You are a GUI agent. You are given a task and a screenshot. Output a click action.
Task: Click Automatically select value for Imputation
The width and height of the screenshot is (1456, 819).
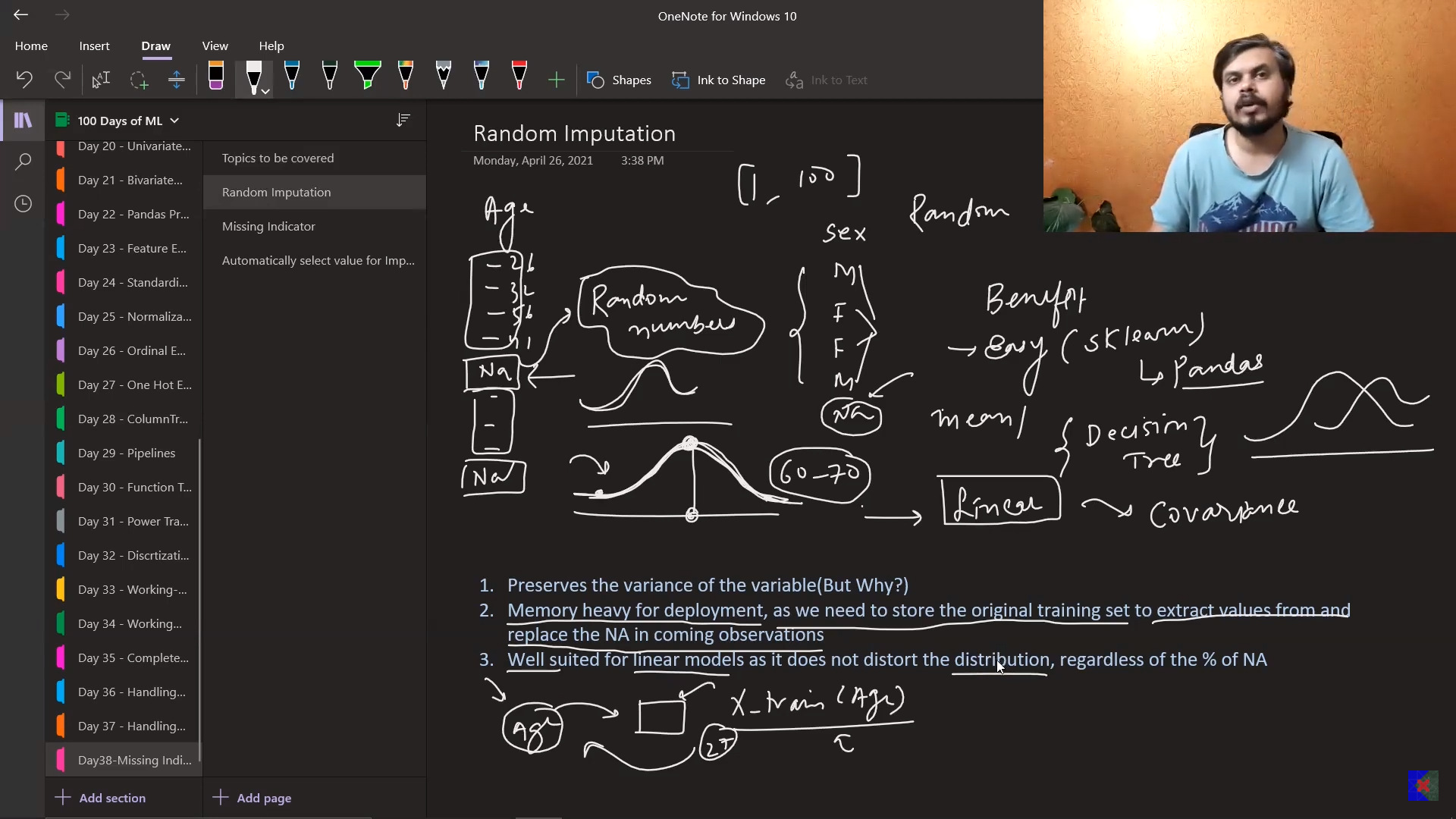(x=318, y=260)
